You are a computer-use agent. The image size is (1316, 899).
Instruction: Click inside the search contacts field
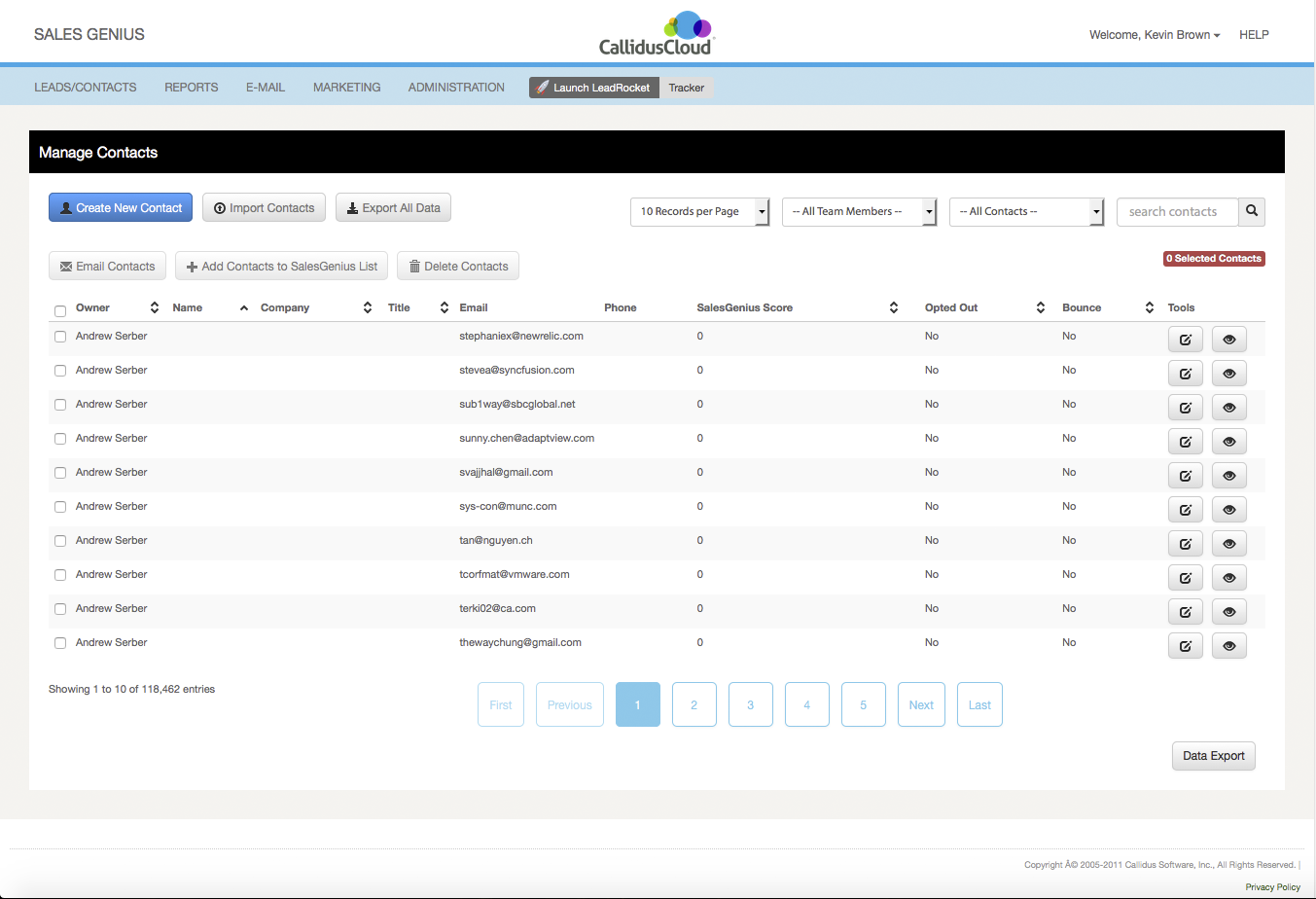[1177, 211]
